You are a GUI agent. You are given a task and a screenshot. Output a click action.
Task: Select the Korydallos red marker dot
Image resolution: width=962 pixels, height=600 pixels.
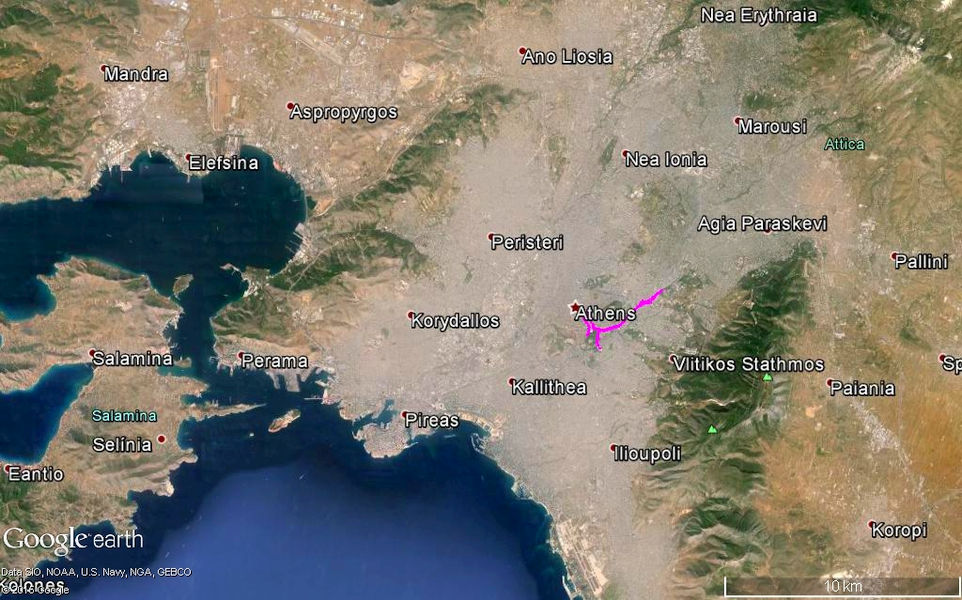click(x=412, y=315)
